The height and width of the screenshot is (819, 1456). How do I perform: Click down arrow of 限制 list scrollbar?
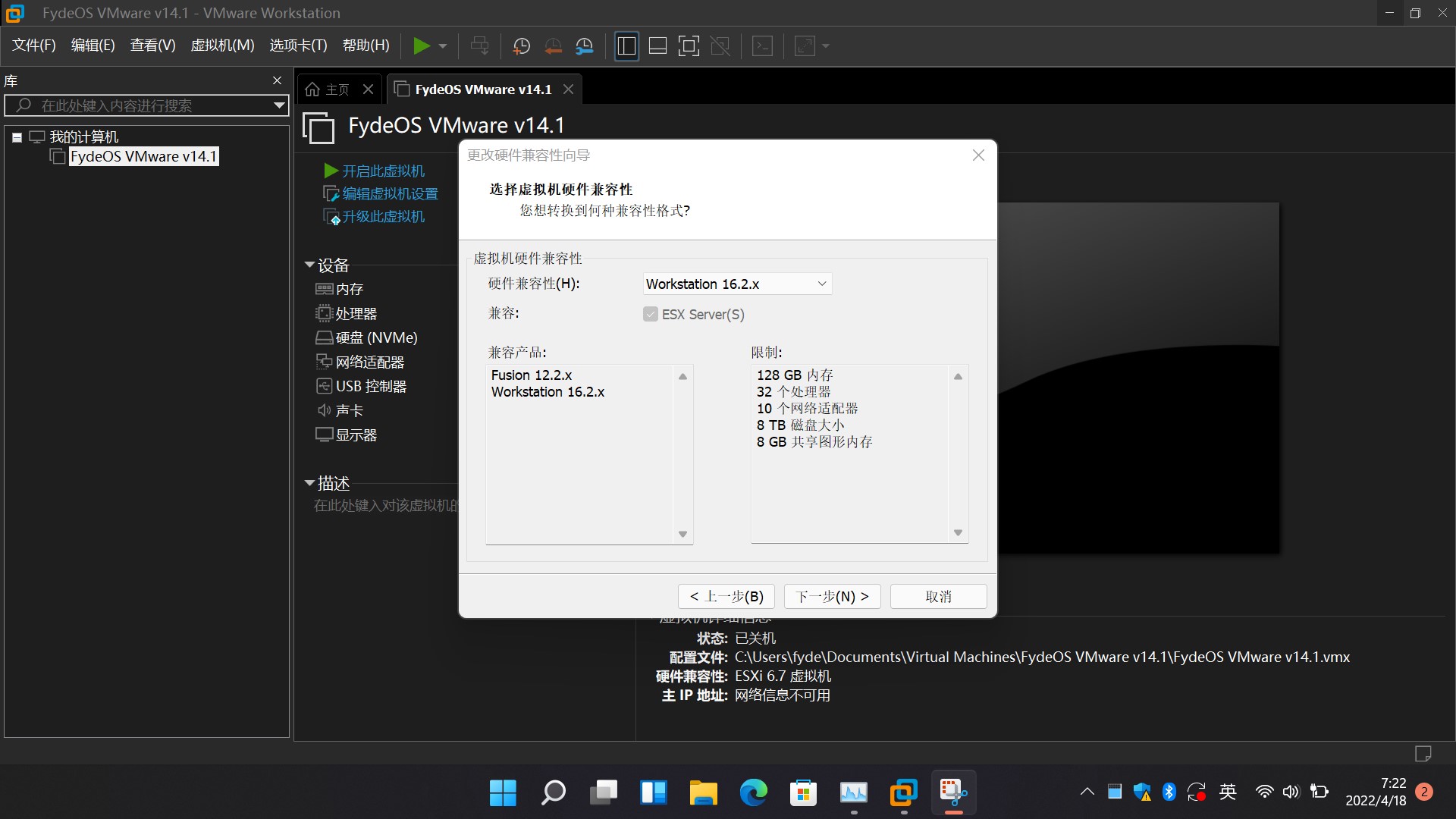[958, 532]
